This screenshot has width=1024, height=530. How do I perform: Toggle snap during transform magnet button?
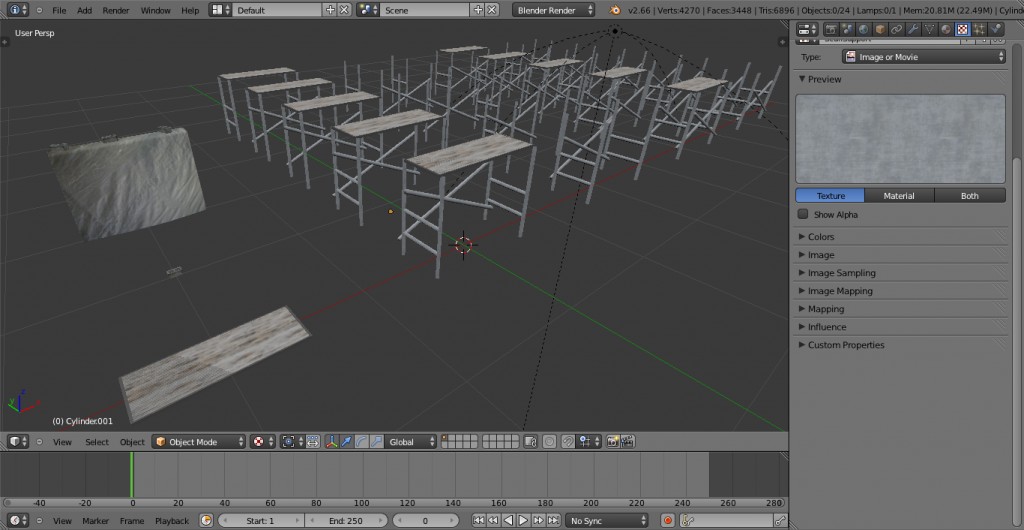568,442
